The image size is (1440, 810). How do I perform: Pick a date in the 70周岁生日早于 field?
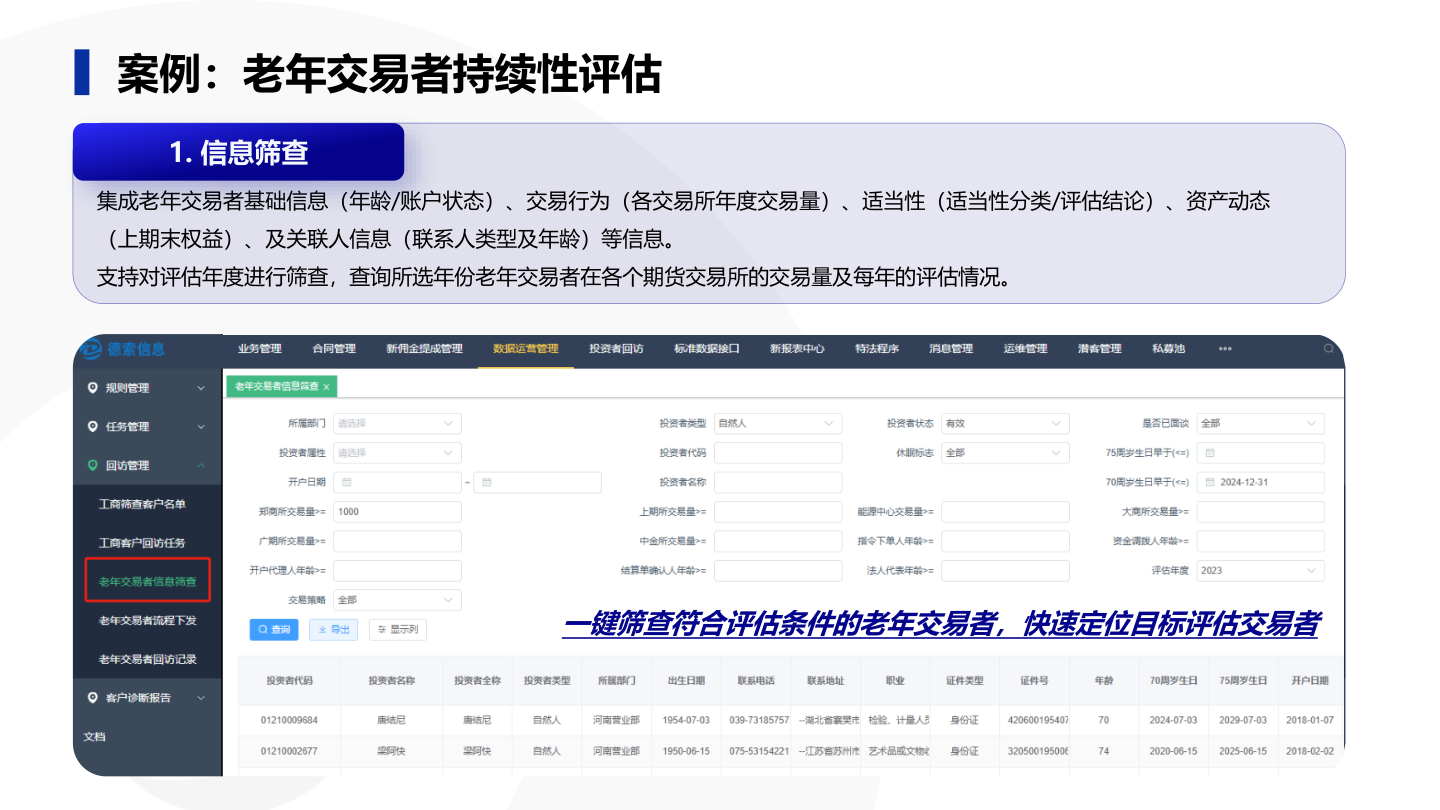coord(1260,482)
